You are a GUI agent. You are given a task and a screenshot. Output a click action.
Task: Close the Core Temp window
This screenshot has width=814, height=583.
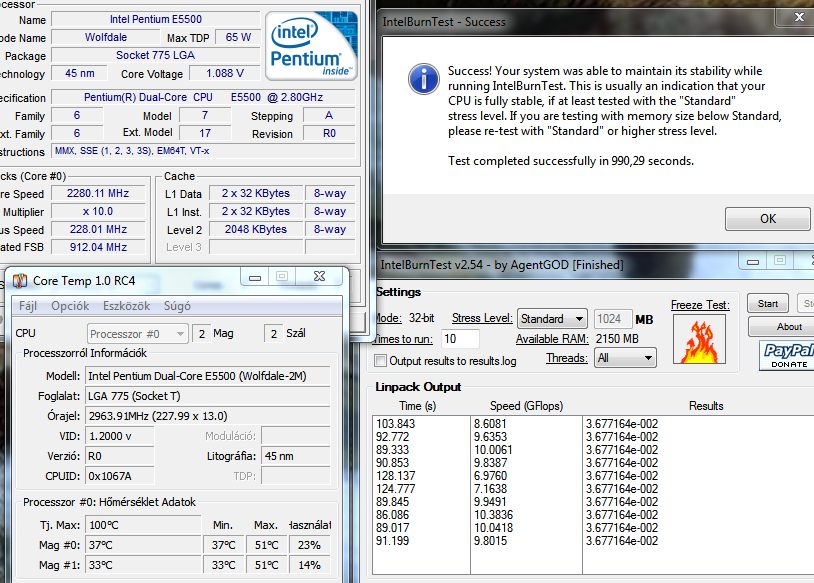tap(319, 277)
